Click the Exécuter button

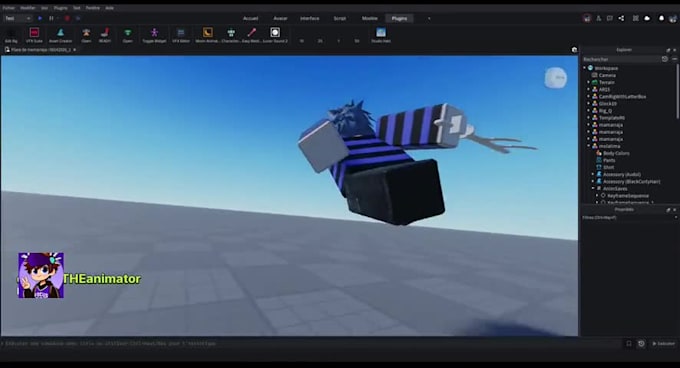(664, 344)
